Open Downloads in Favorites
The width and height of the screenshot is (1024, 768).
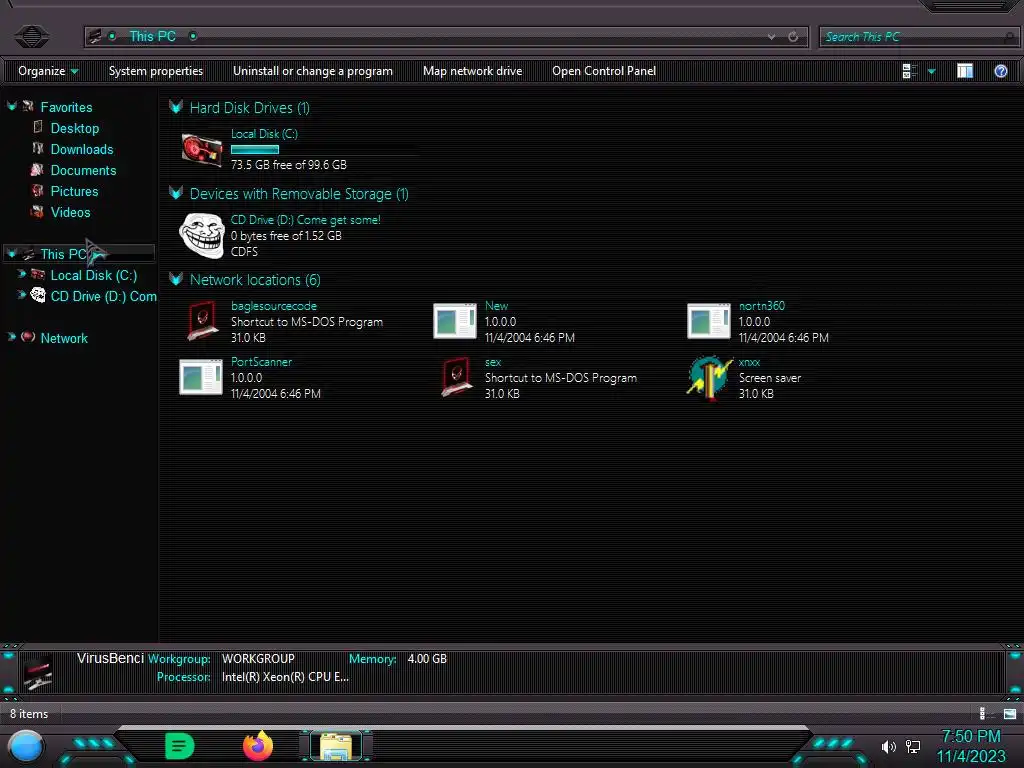click(82, 149)
